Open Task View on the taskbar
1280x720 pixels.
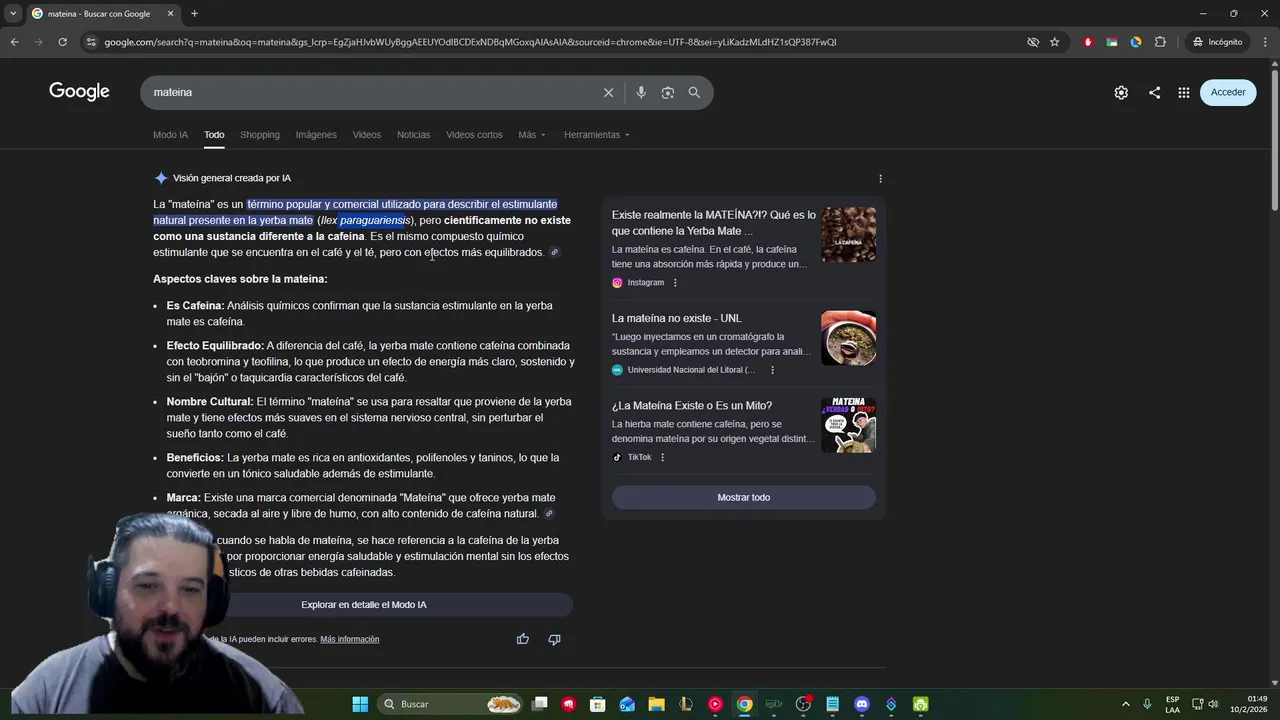tap(540, 704)
